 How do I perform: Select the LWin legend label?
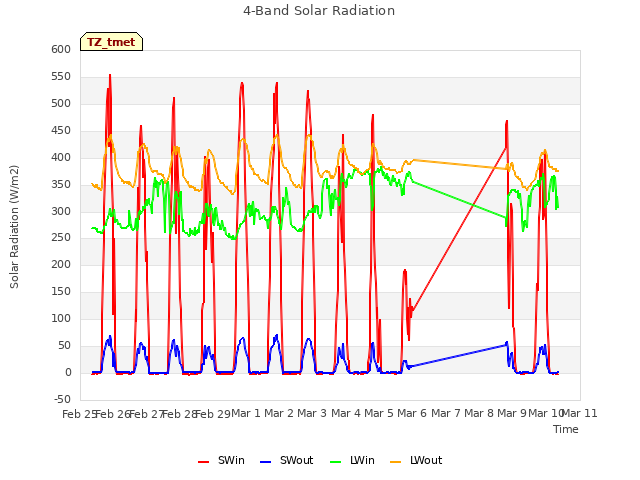[x=362, y=460]
